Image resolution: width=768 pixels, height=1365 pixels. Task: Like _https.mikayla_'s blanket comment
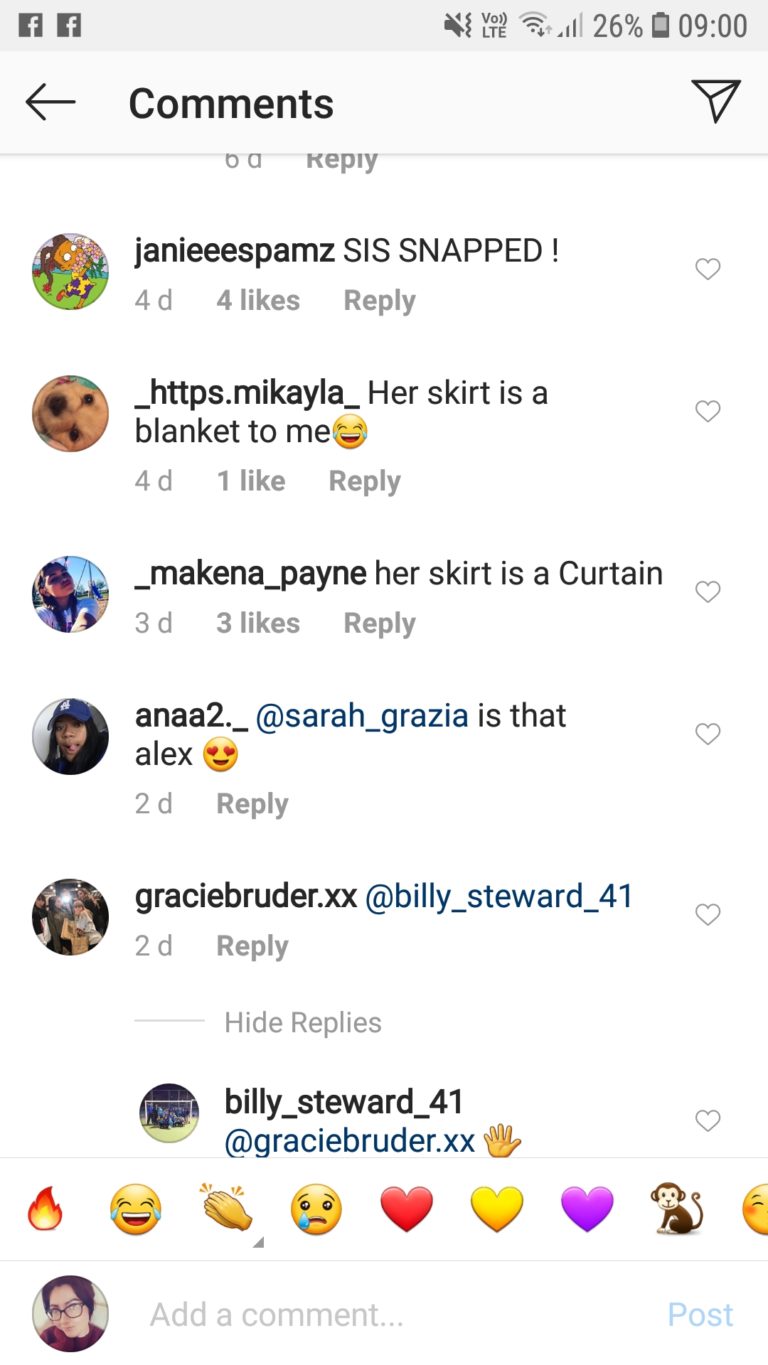point(708,411)
